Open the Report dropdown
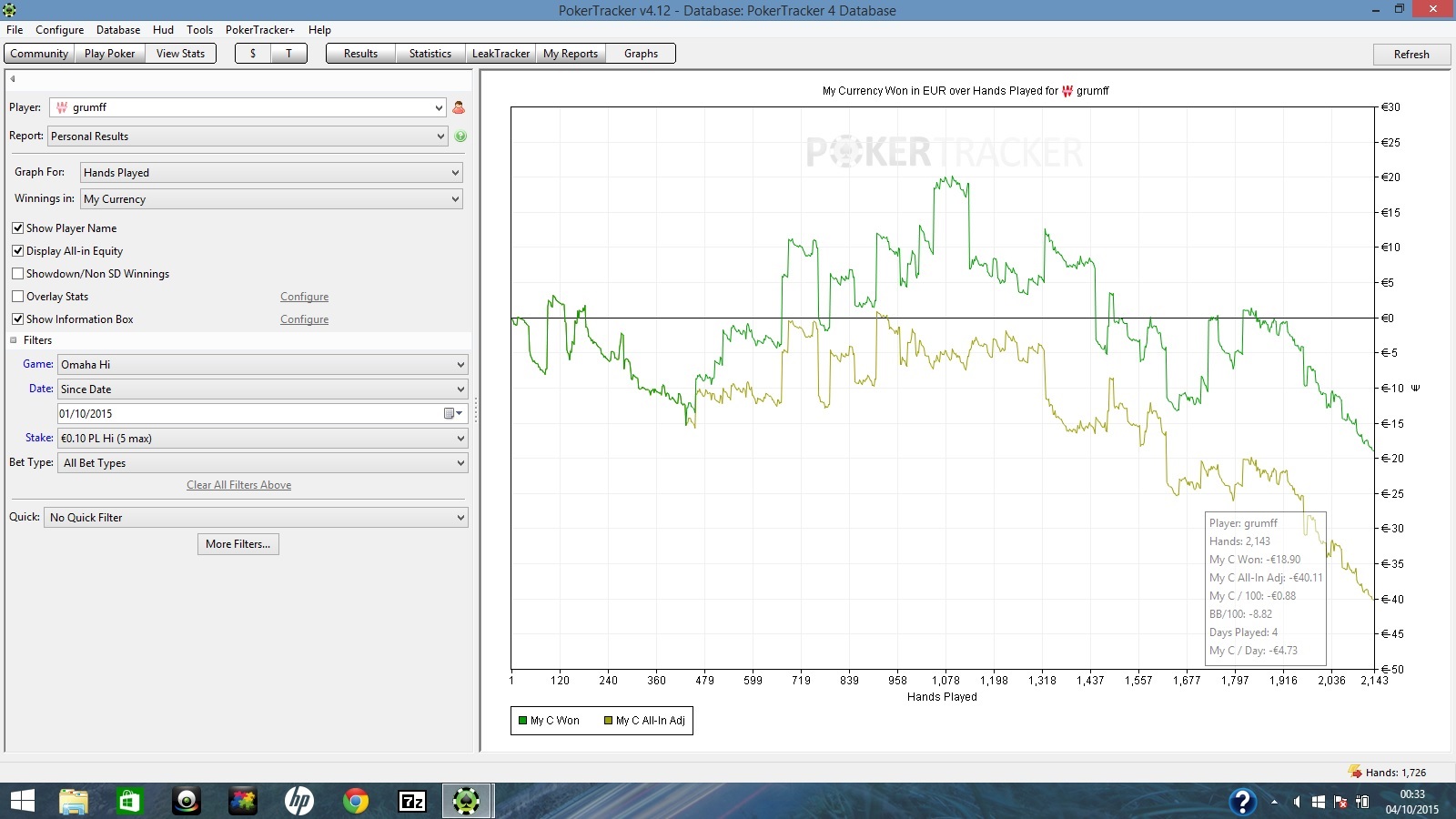 248,136
